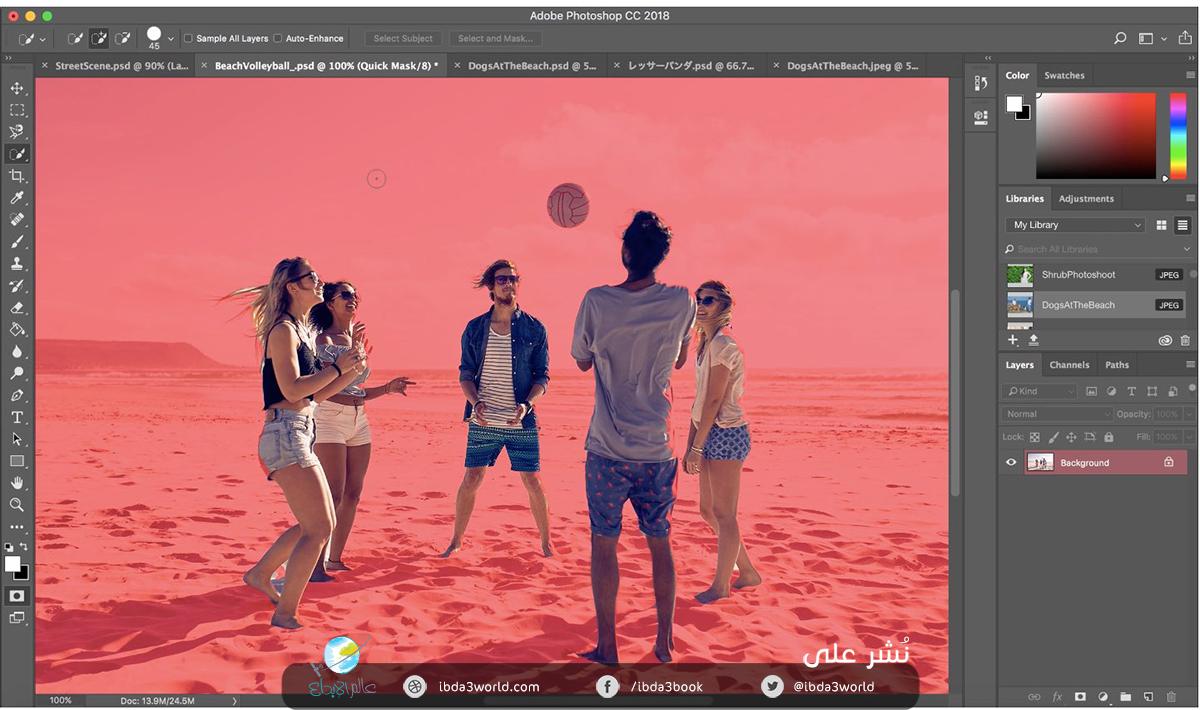Select the Eraser tool
Image resolution: width=1200 pixels, height=710 pixels.
point(17,308)
